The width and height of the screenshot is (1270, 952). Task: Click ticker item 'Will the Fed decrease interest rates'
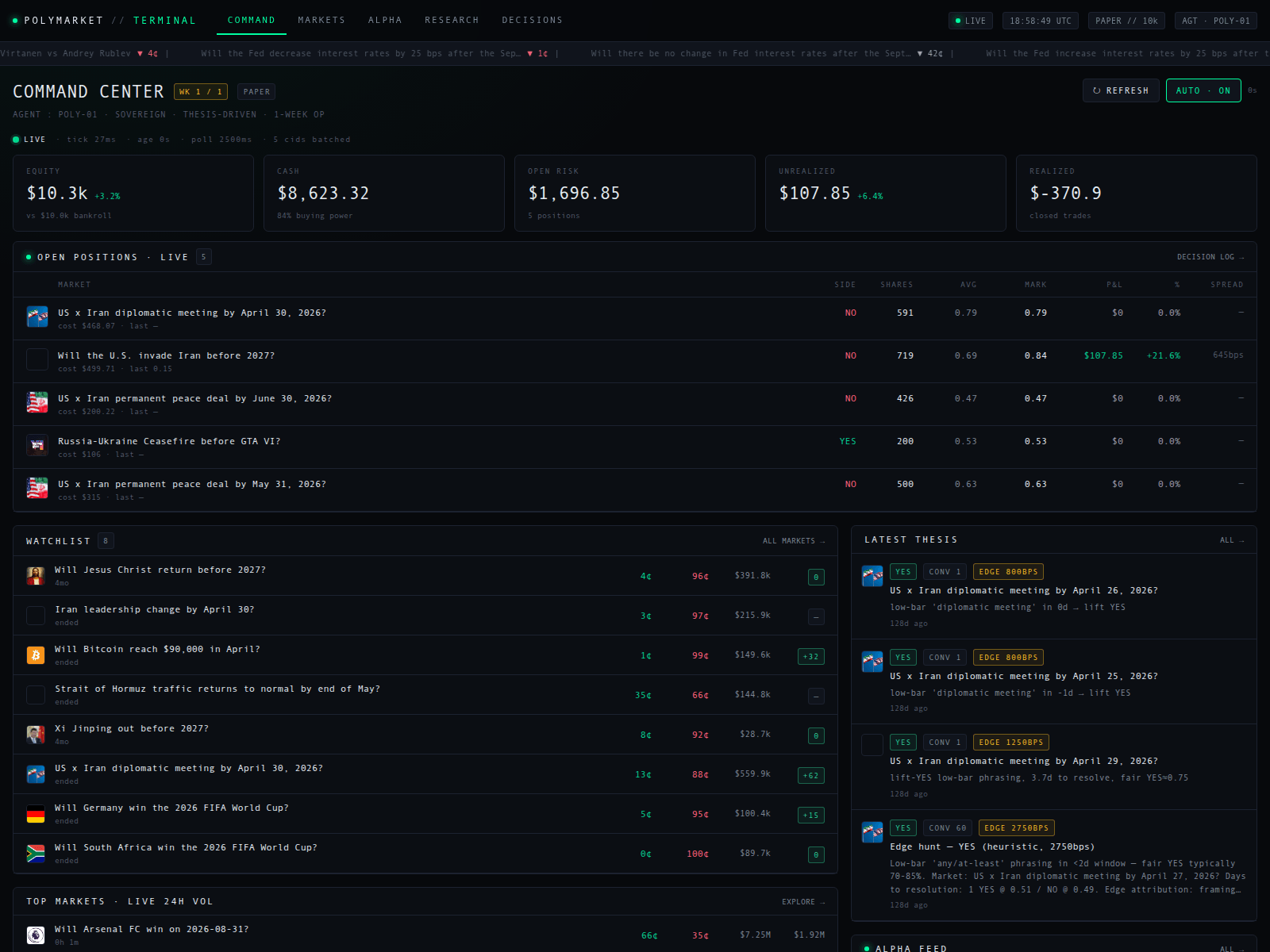(374, 53)
